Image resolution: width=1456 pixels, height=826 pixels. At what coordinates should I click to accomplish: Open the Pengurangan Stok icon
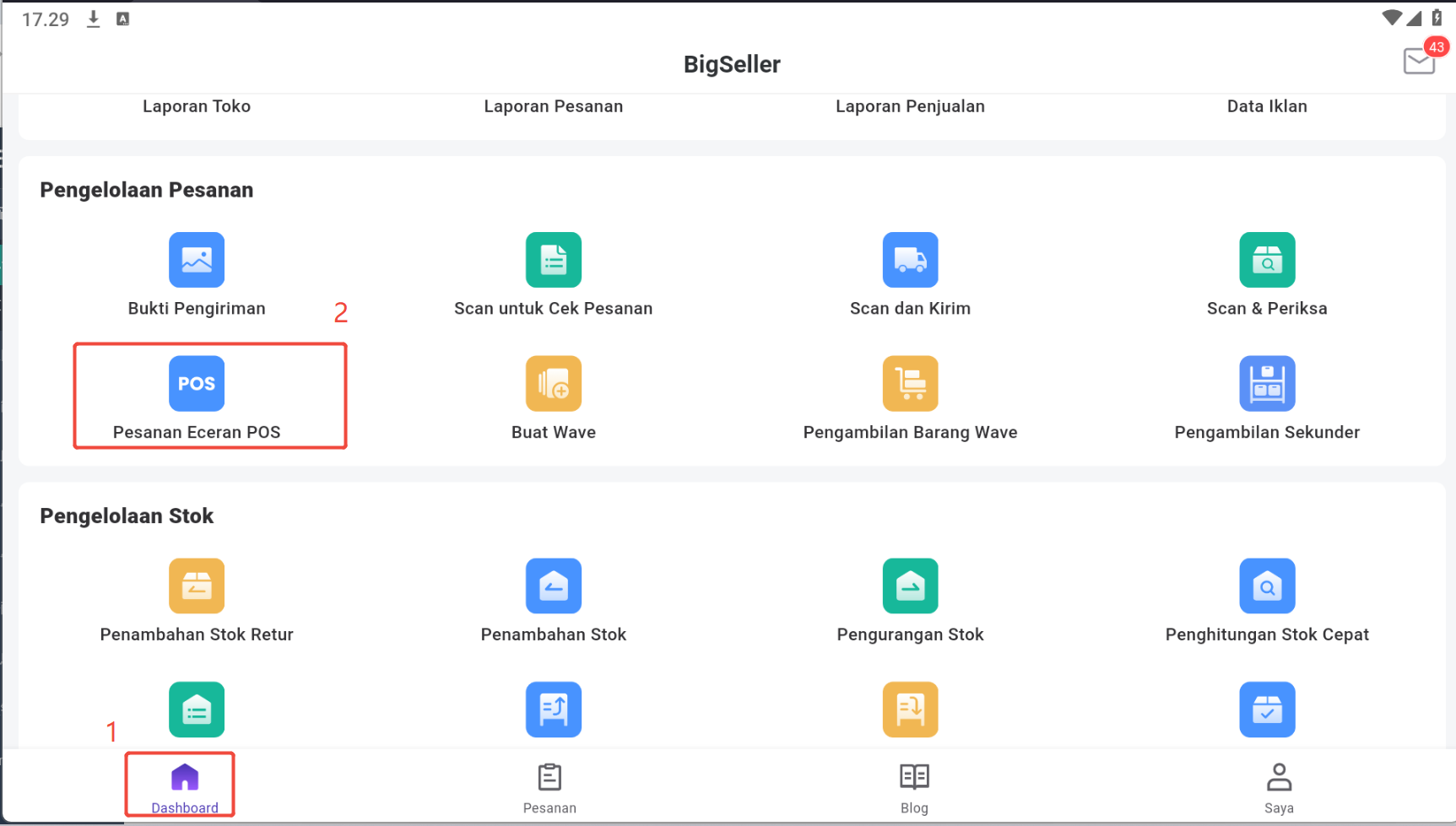coord(910,586)
